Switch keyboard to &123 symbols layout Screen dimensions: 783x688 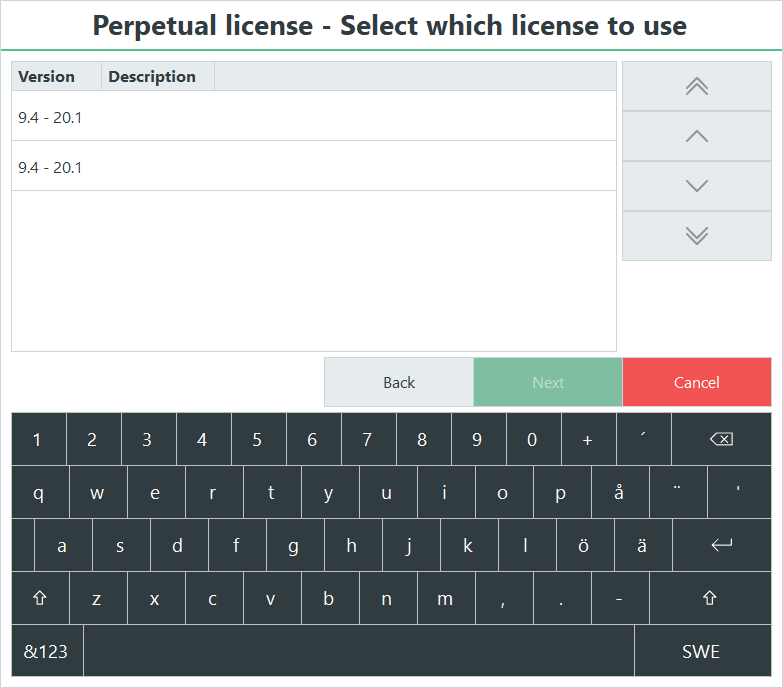tap(47, 651)
